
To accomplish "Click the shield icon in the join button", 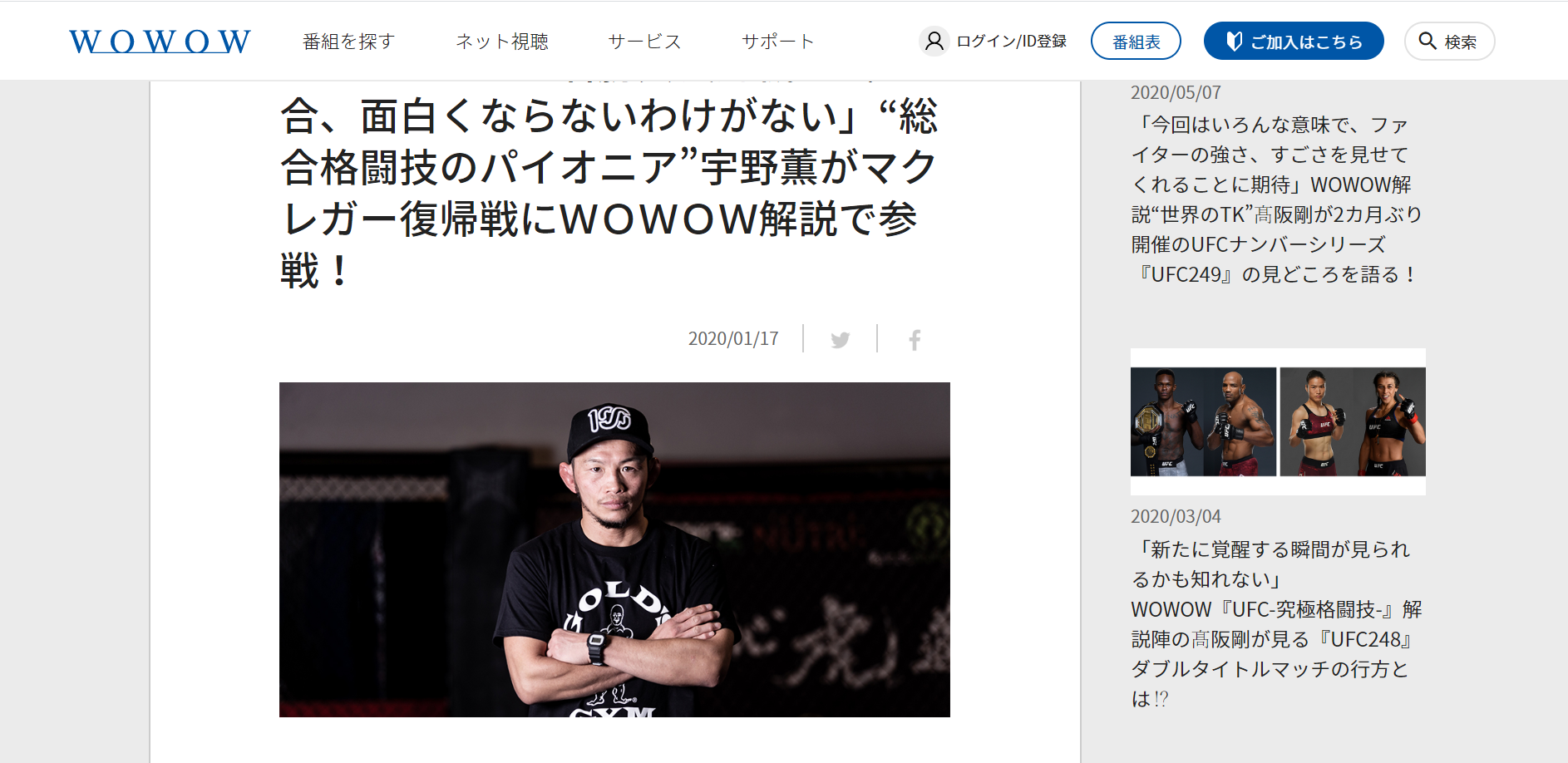I will pyautogui.click(x=1234, y=41).
